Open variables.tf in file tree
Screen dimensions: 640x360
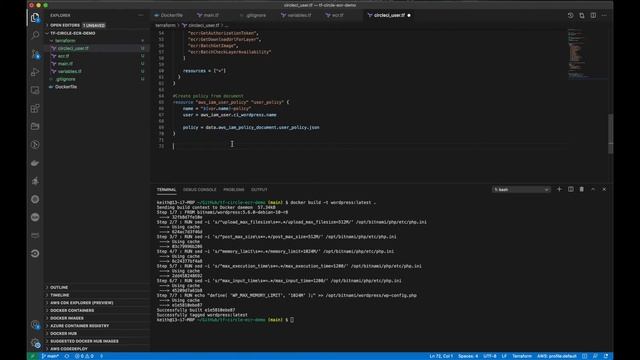(x=97, y=71)
